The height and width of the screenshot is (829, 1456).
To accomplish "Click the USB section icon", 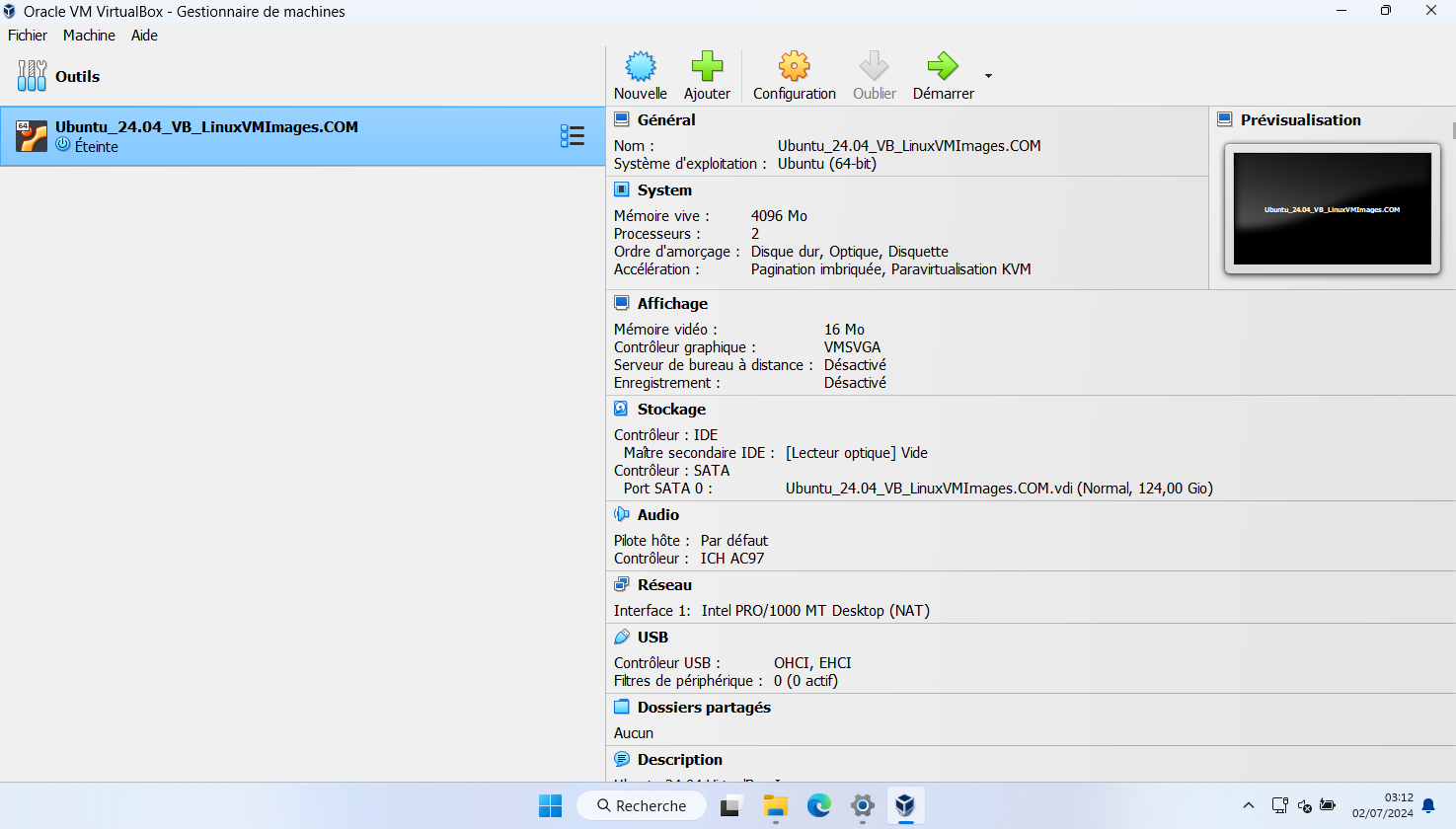I will [622, 637].
